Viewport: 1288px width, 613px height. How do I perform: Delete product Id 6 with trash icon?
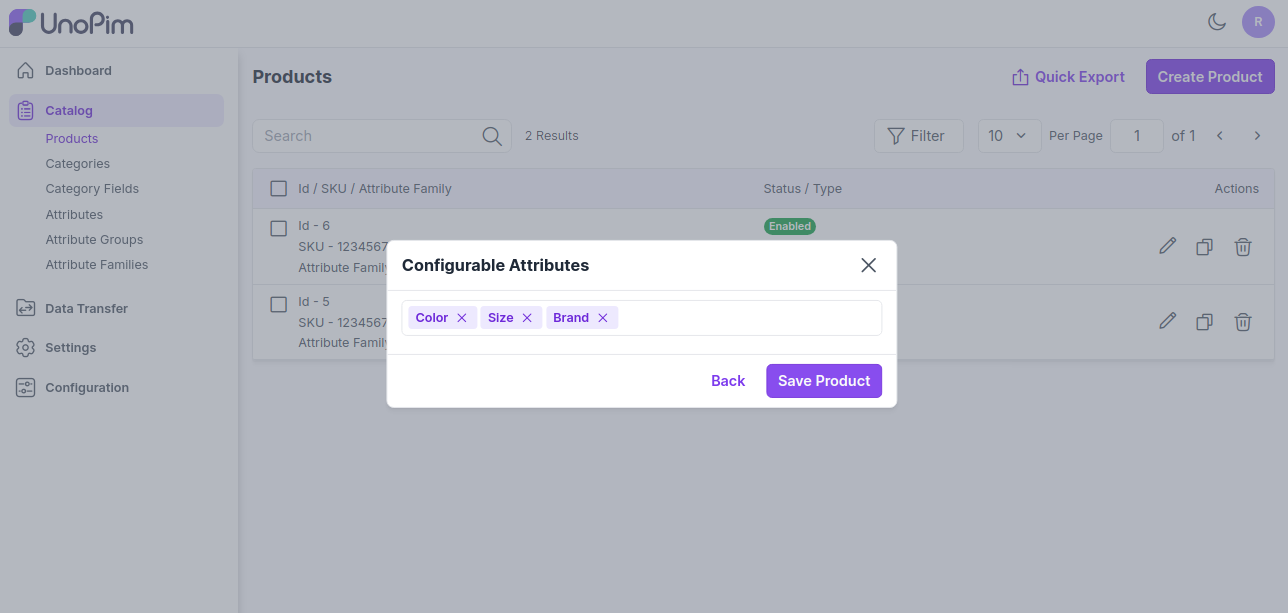[1243, 246]
